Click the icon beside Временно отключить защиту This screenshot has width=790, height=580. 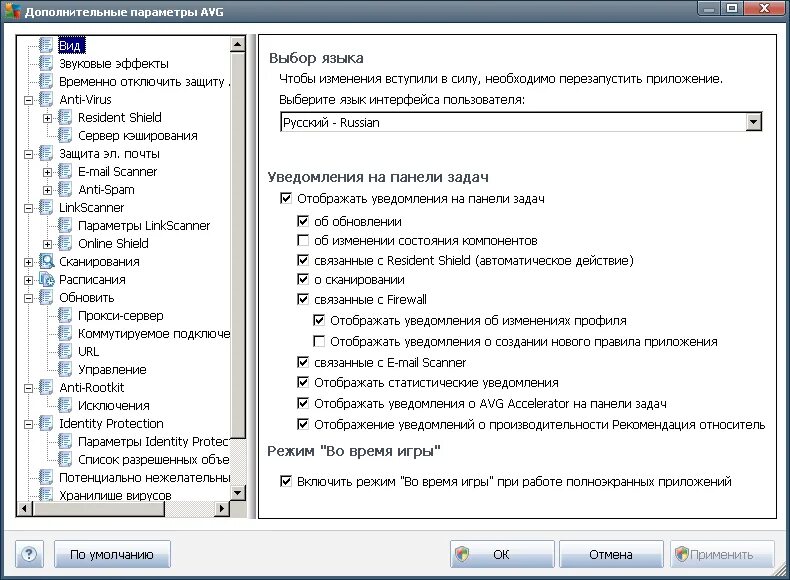[46, 81]
